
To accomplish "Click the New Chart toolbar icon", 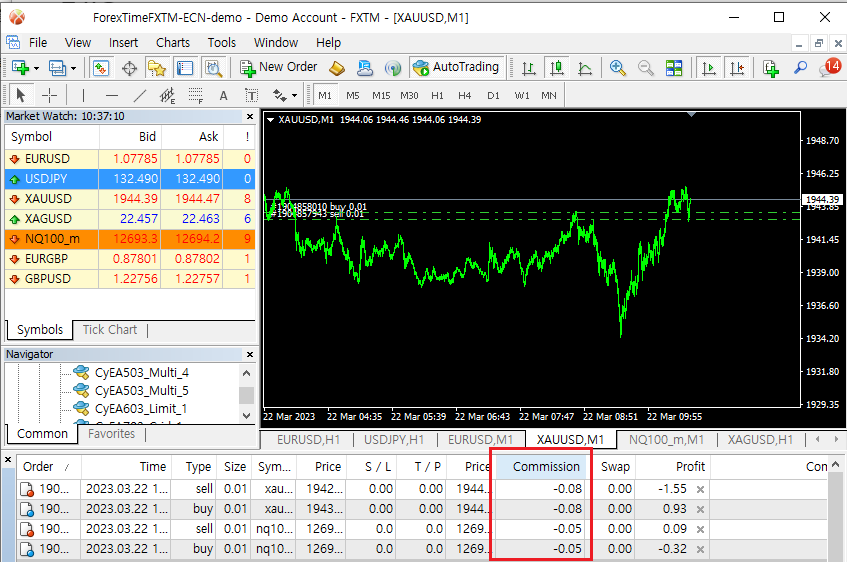I will point(21,68).
